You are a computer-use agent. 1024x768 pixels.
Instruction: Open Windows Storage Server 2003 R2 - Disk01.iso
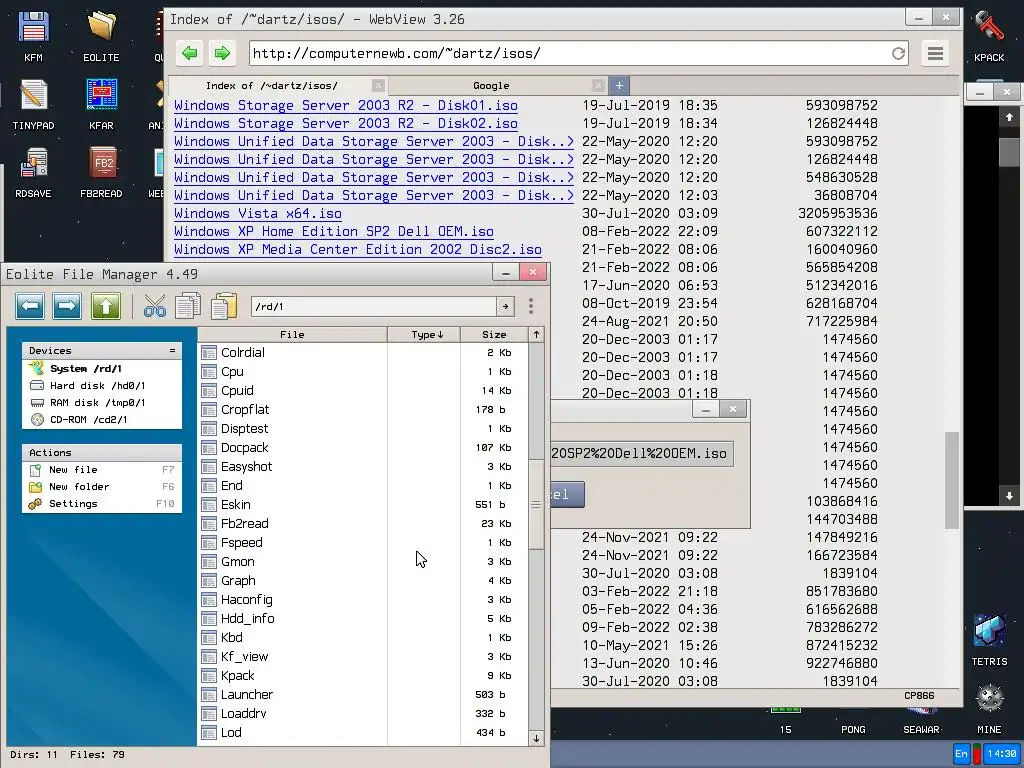[x=345, y=105]
